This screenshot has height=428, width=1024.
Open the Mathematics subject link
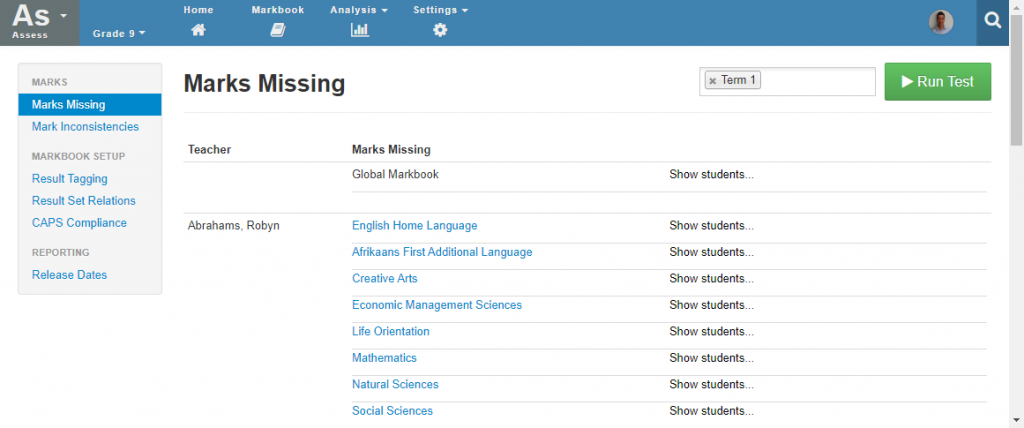pos(384,358)
